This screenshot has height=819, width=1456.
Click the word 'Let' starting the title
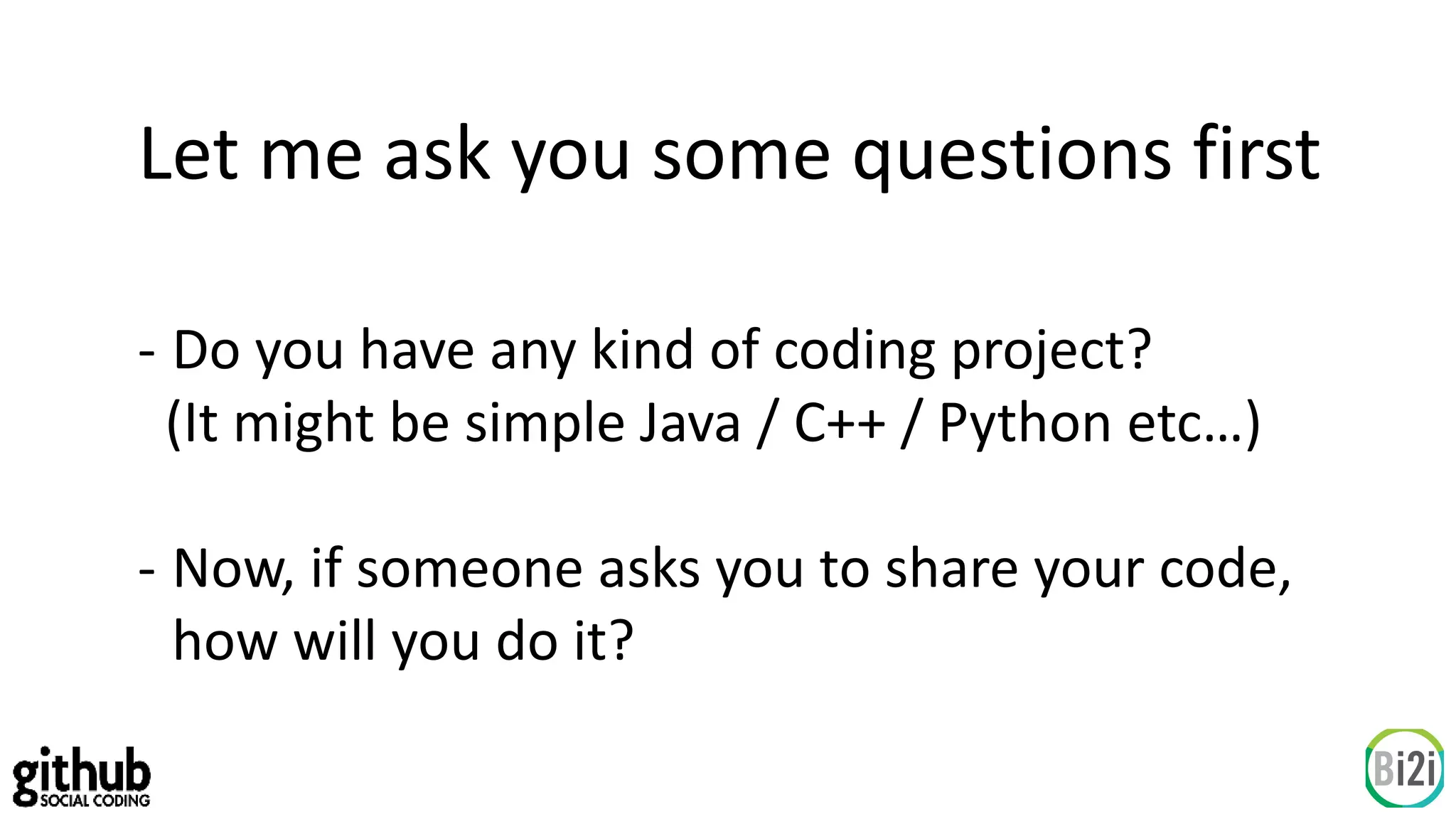click(x=188, y=154)
